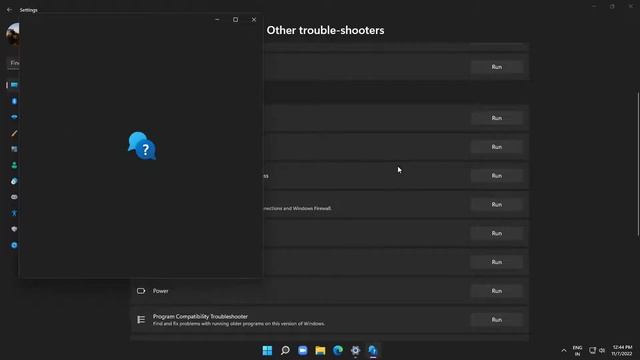Screen dimensions: 640x360
Task: Click the Power battery icon in list
Action: [x=141, y=291]
